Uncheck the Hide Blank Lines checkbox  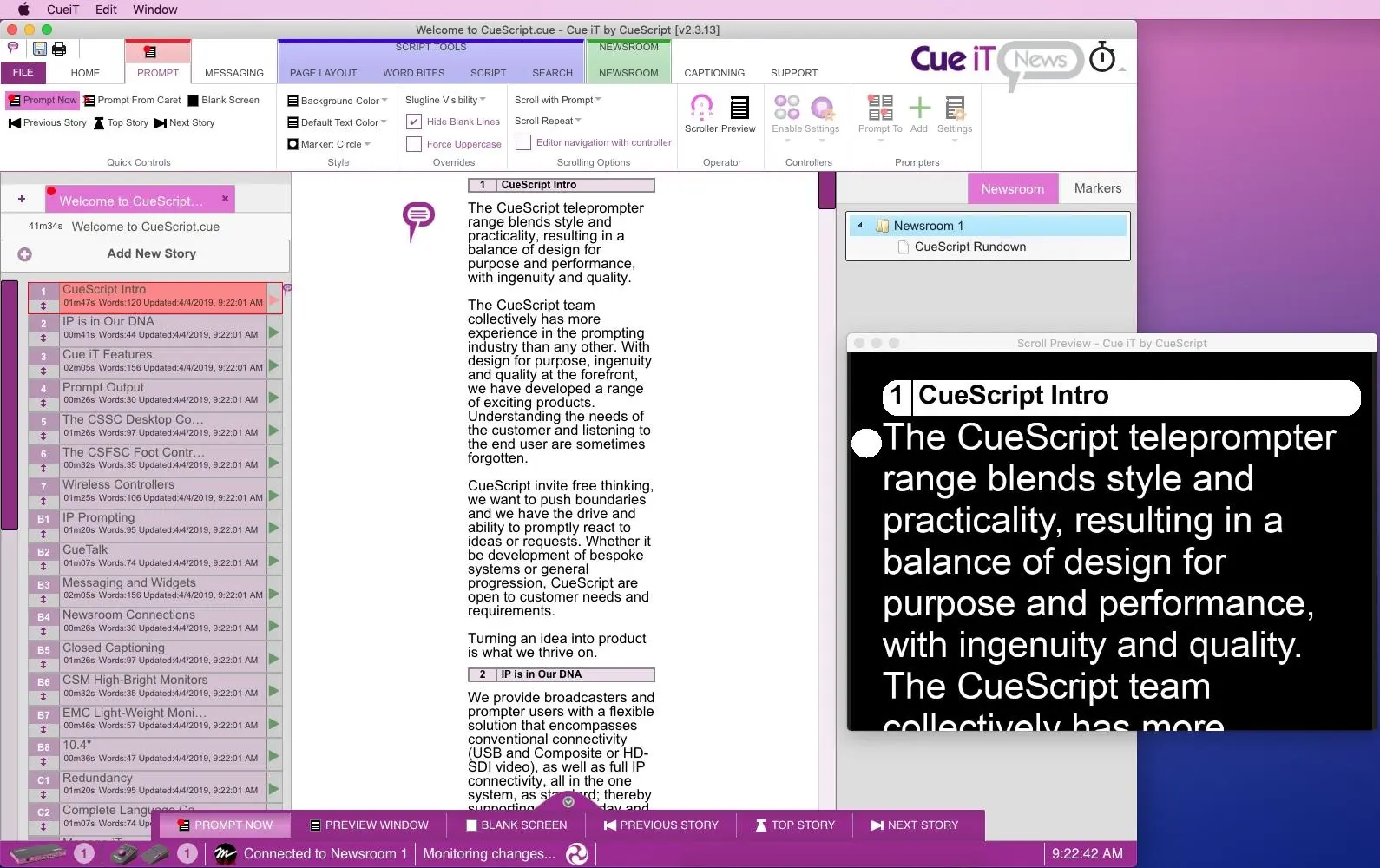pos(414,122)
